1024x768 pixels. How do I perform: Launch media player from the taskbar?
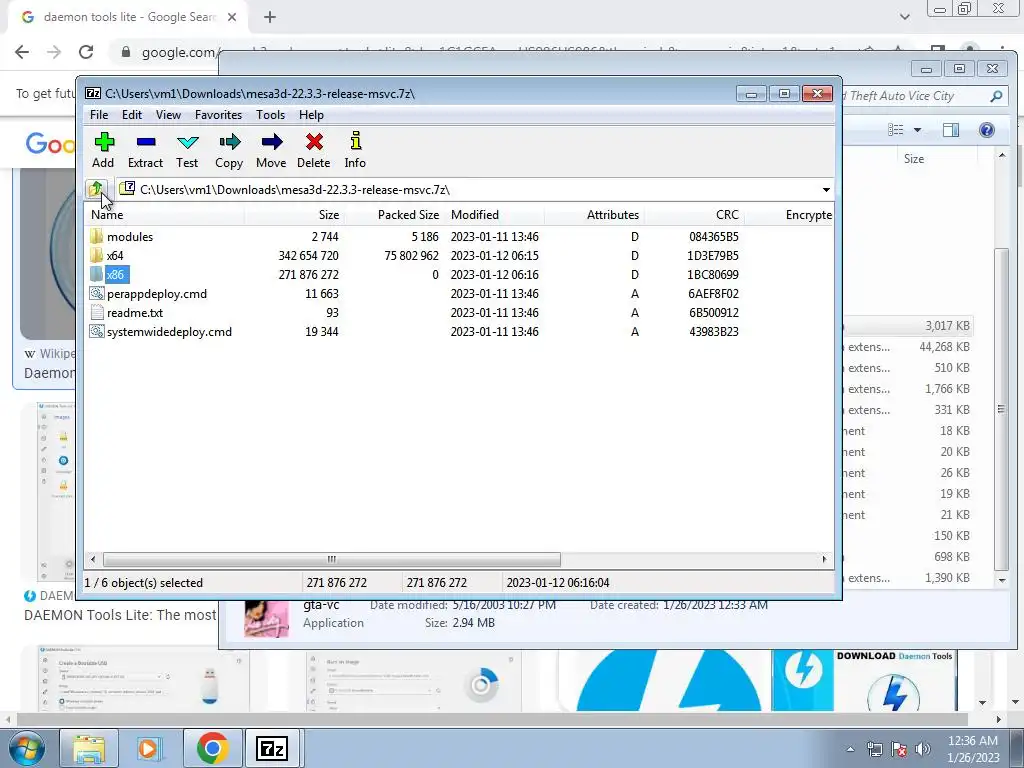click(150, 748)
